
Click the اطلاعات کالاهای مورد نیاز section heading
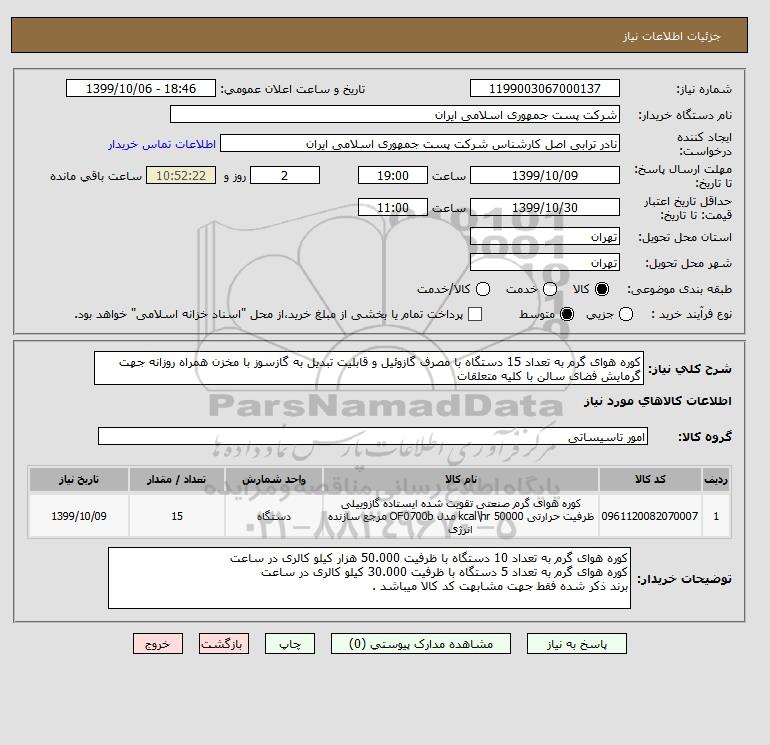(658, 401)
